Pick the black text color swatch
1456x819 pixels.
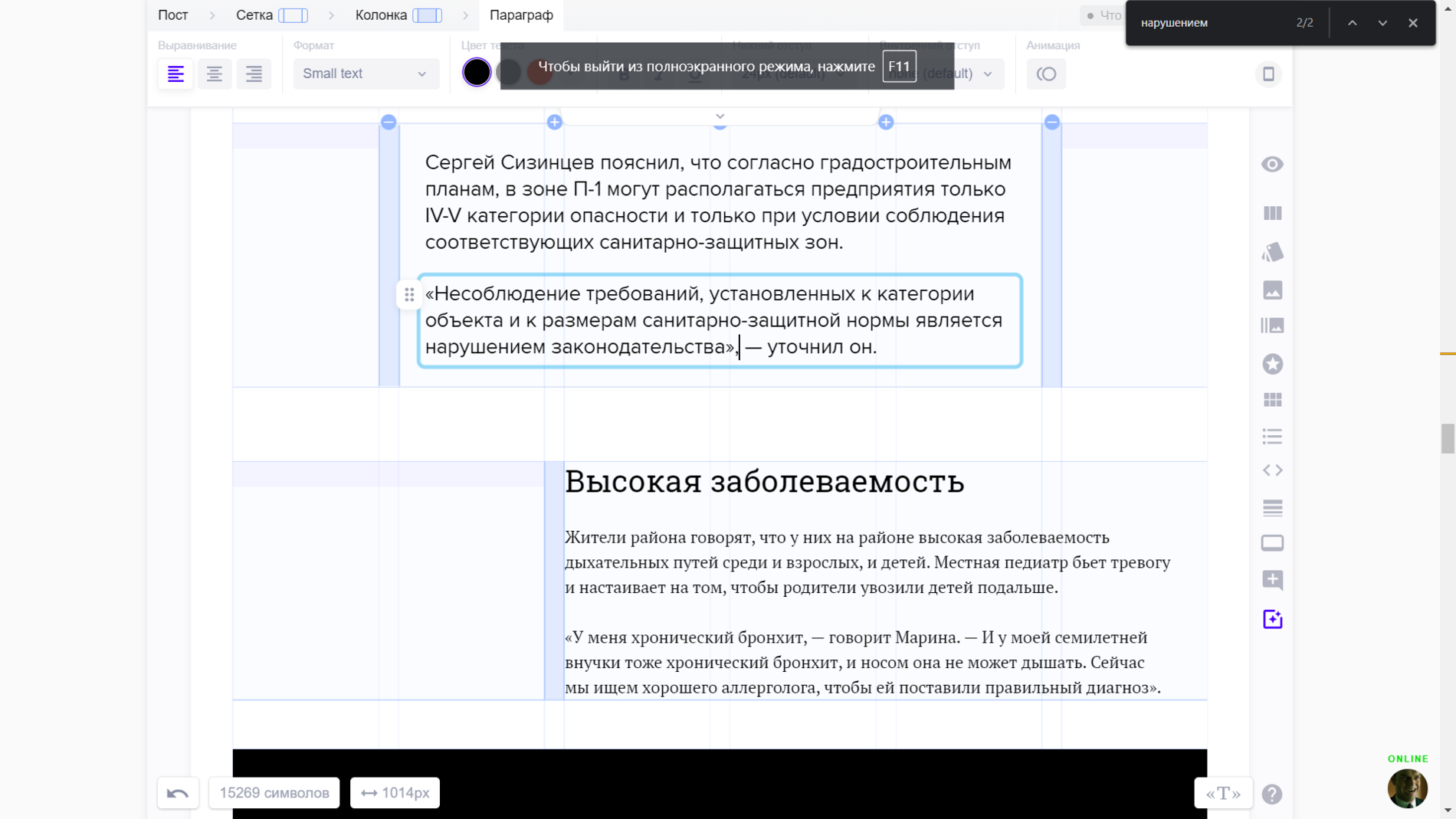[477, 72]
